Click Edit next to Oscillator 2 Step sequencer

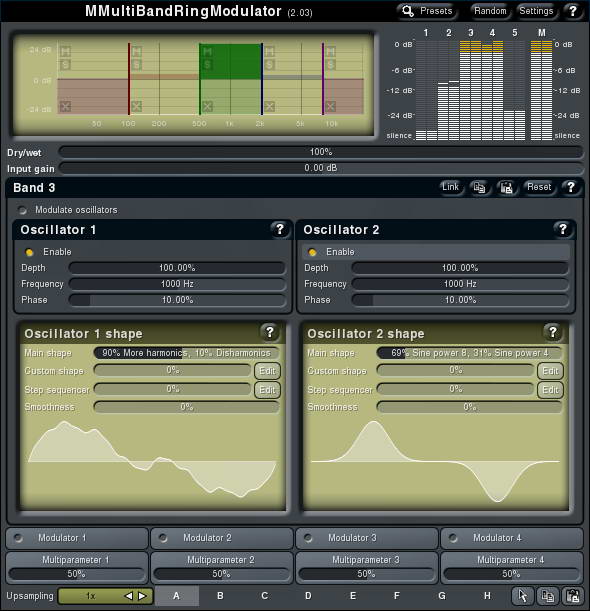[550, 390]
